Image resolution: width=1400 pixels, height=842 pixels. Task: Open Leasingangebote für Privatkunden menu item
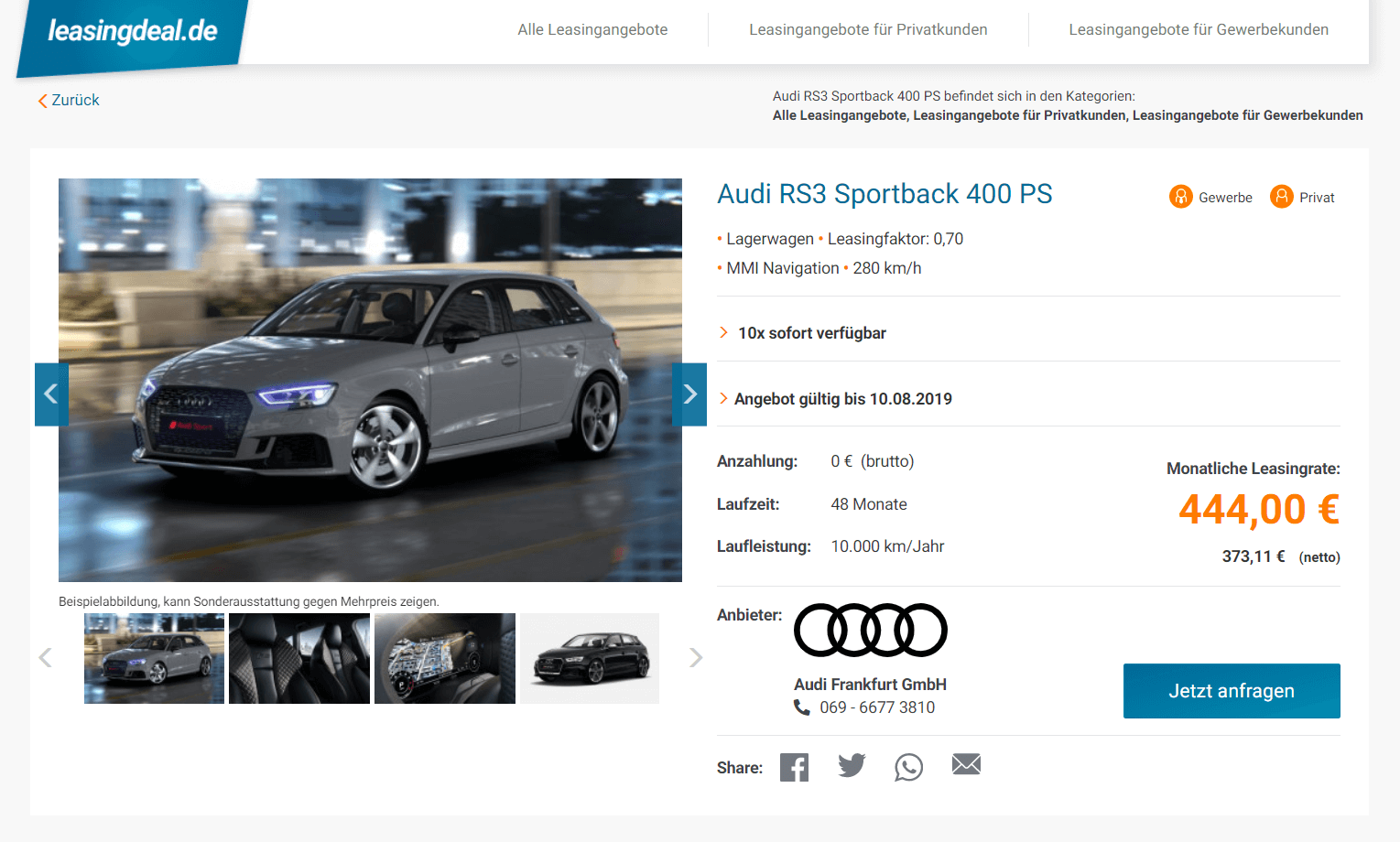tap(868, 29)
